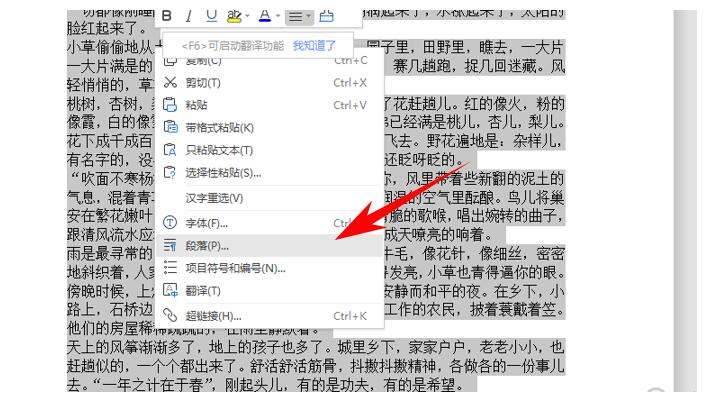This screenshot has width=719, height=397.
Task: Expand the font color dropdown arrow
Action: [x=278, y=16]
